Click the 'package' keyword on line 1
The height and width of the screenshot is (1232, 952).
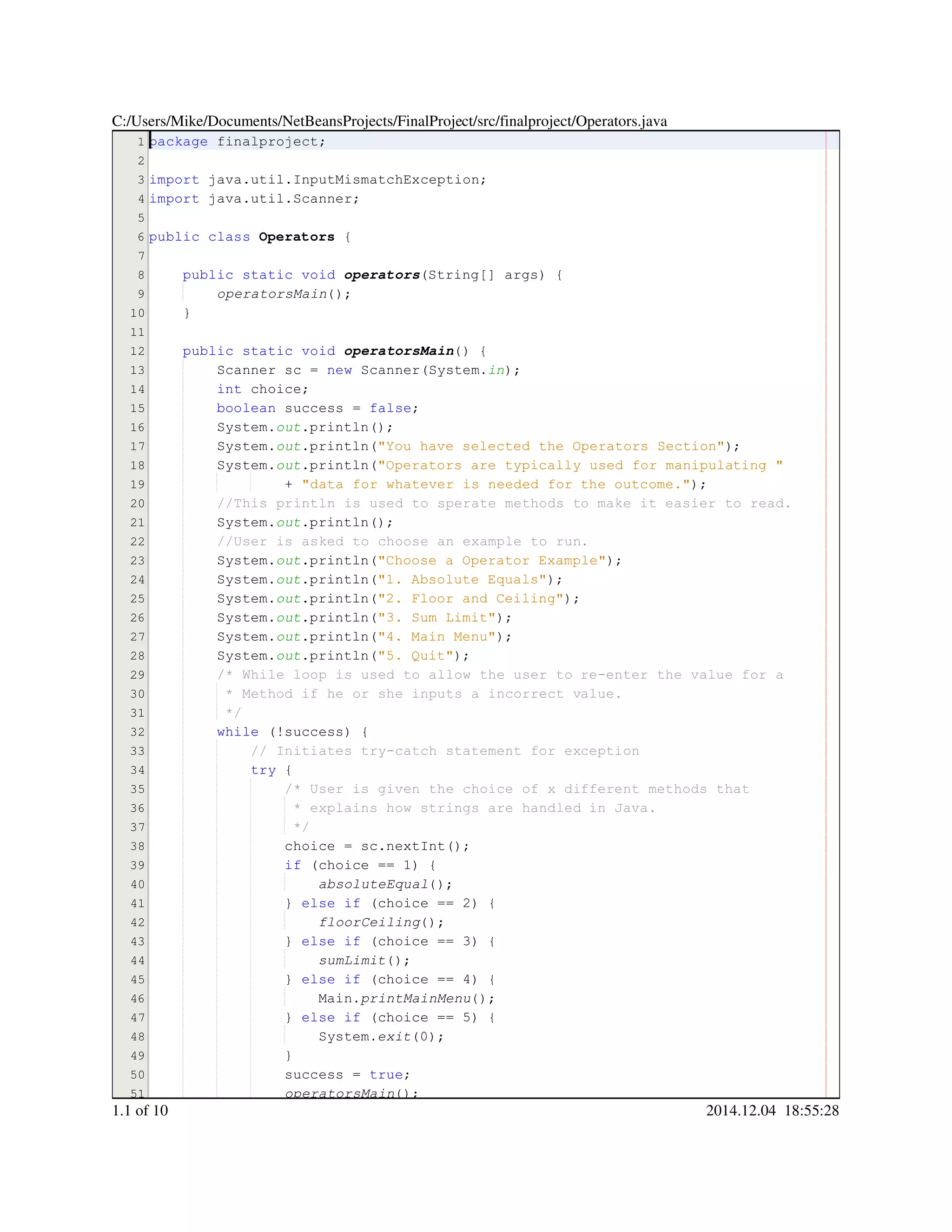pyautogui.click(x=179, y=142)
